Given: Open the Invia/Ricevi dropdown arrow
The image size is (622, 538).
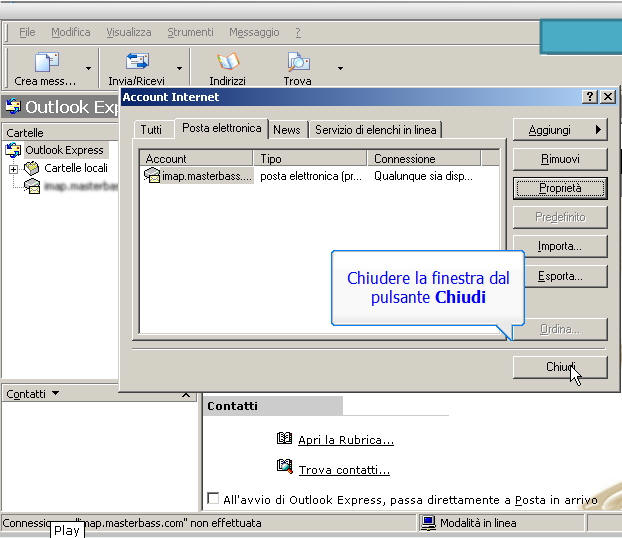Looking at the screenshot, I should pos(180,68).
